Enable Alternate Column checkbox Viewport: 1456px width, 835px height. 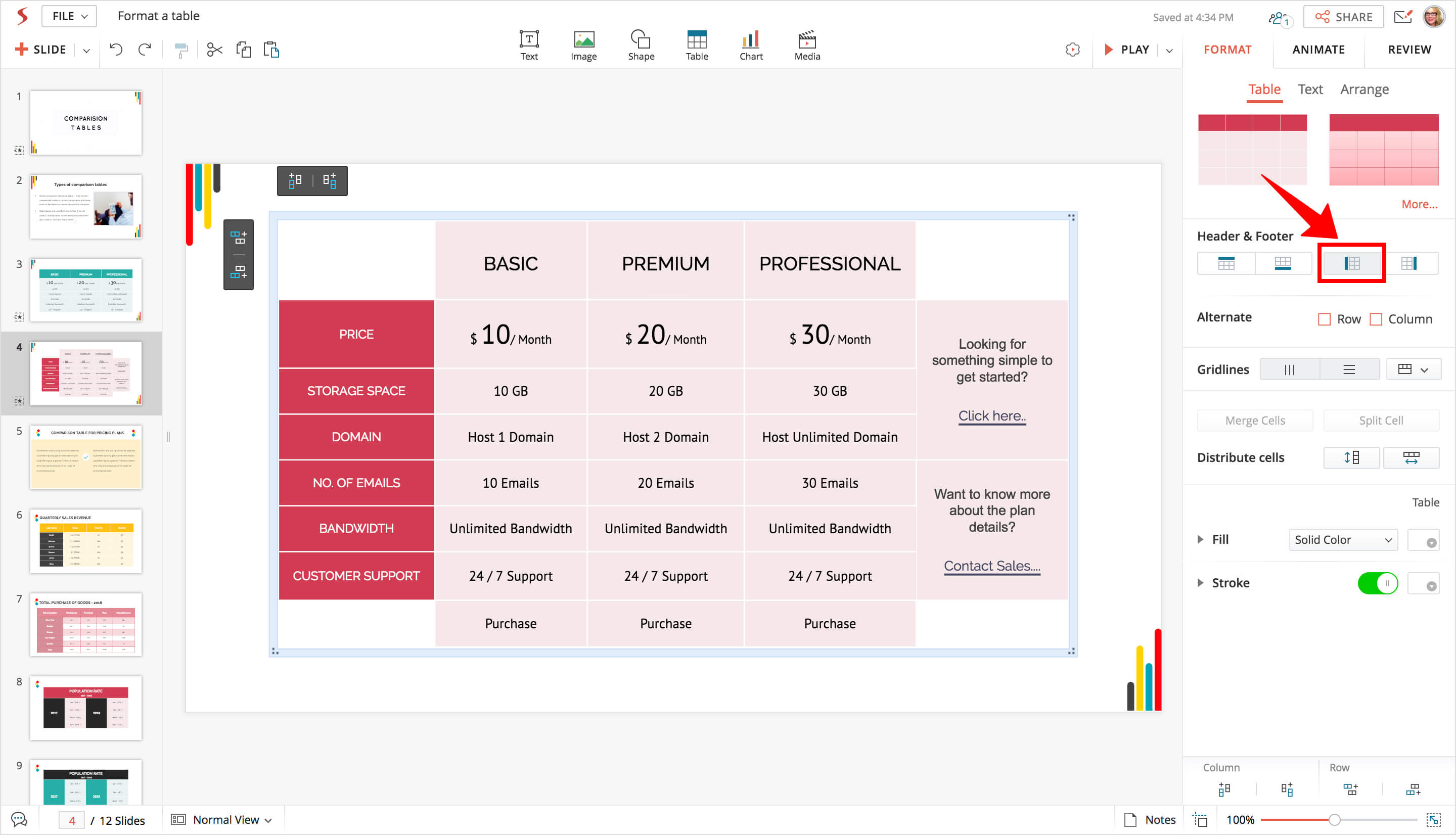pos(1376,319)
